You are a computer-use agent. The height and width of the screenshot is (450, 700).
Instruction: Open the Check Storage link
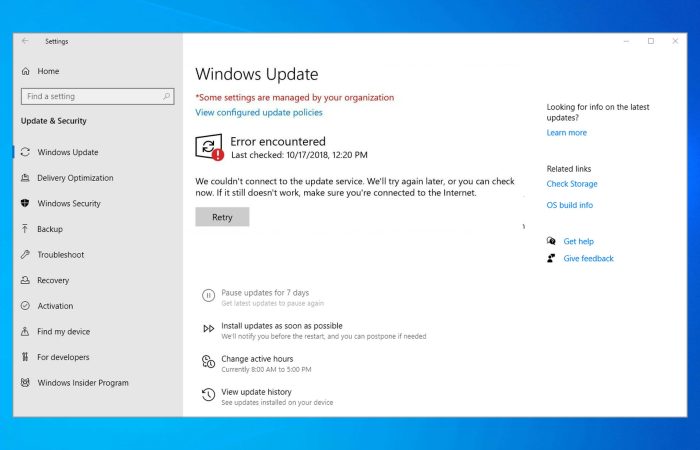pos(572,183)
